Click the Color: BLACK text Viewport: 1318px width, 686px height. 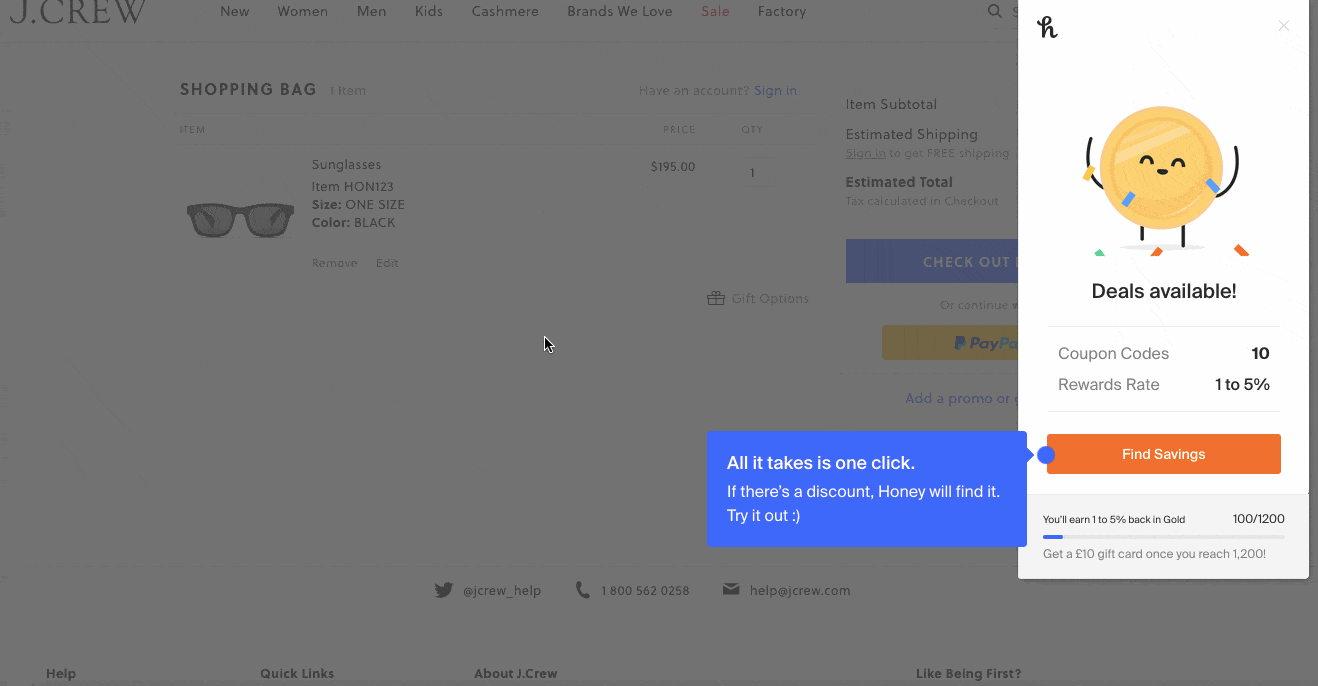click(354, 223)
